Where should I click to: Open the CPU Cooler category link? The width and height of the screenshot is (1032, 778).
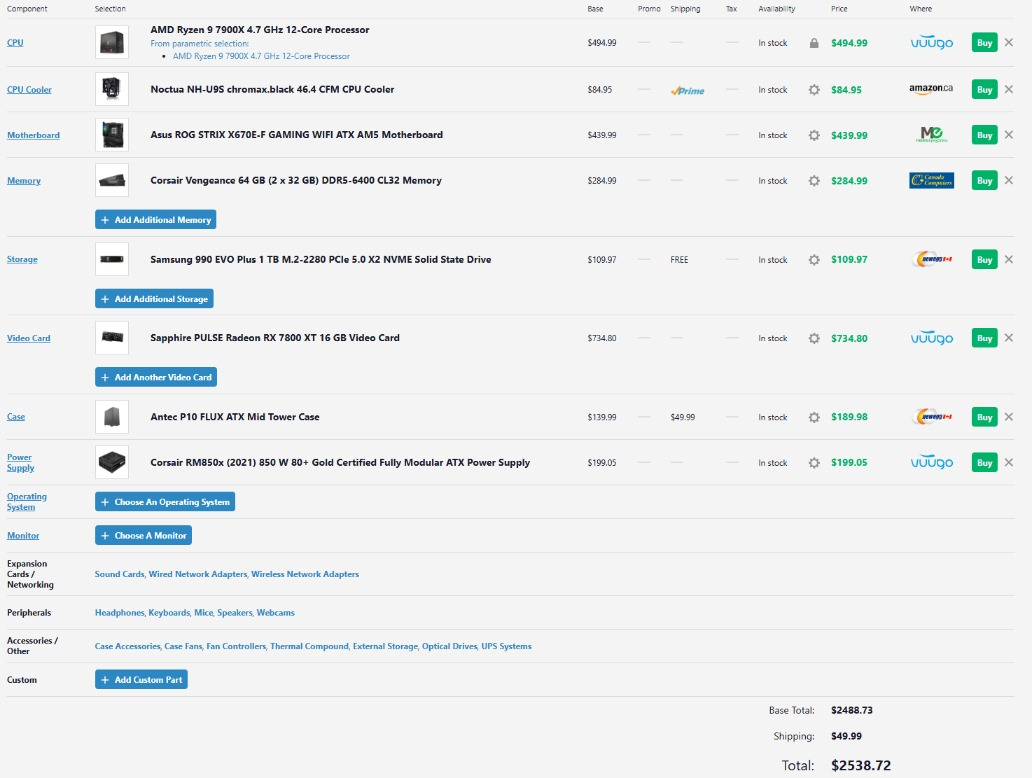pos(29,90)
